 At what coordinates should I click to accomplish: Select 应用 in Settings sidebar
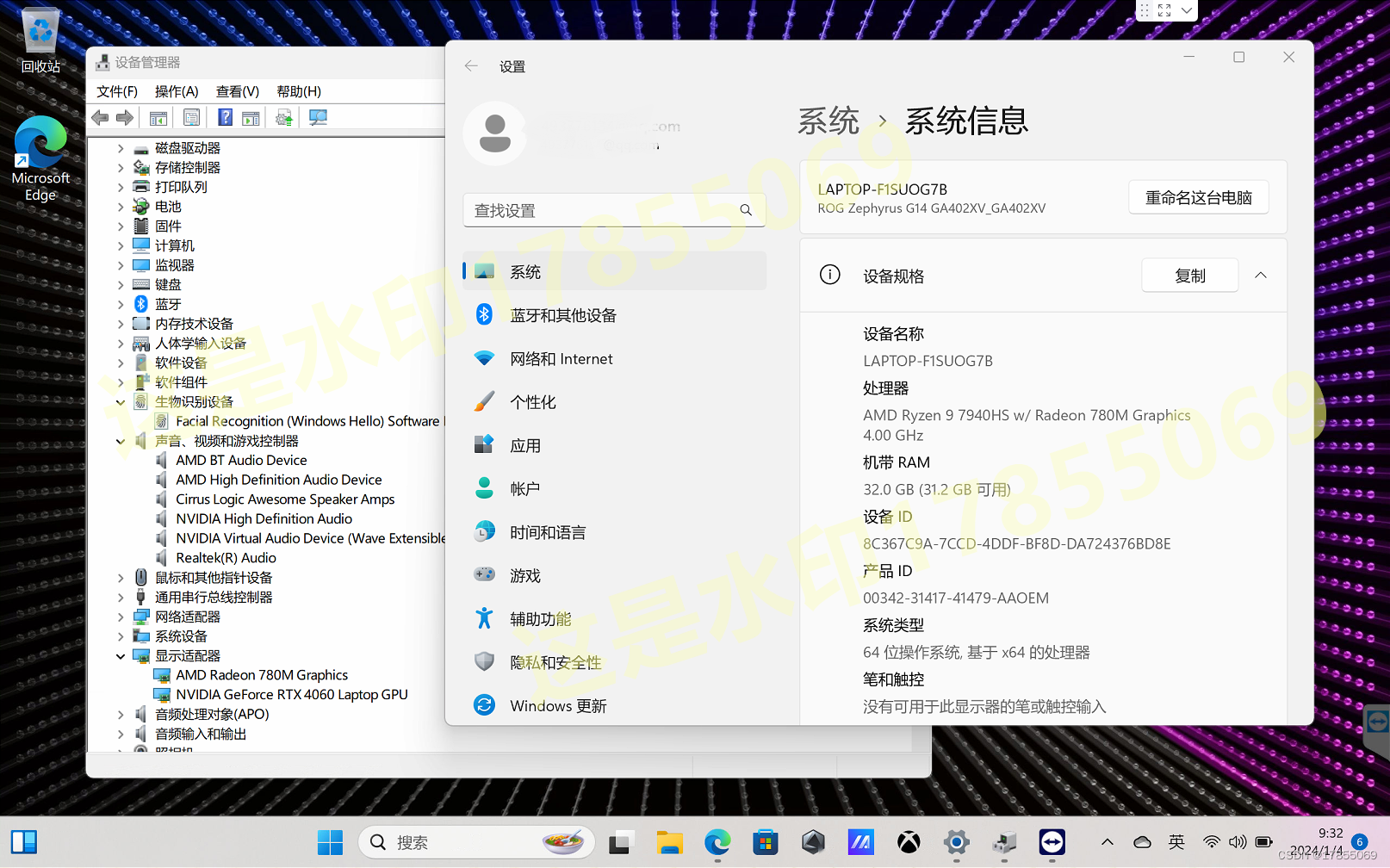coord(614,445)
